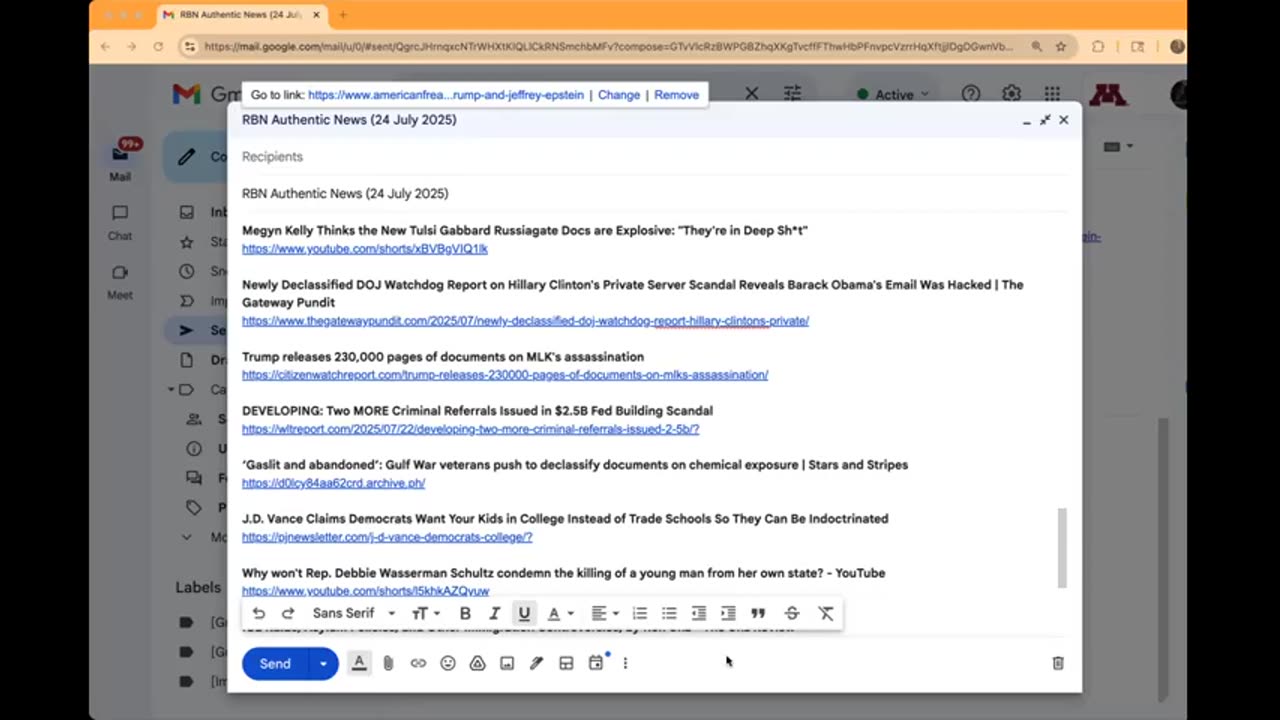
Task: Go back to the previous page
Action: coord(105,46)
